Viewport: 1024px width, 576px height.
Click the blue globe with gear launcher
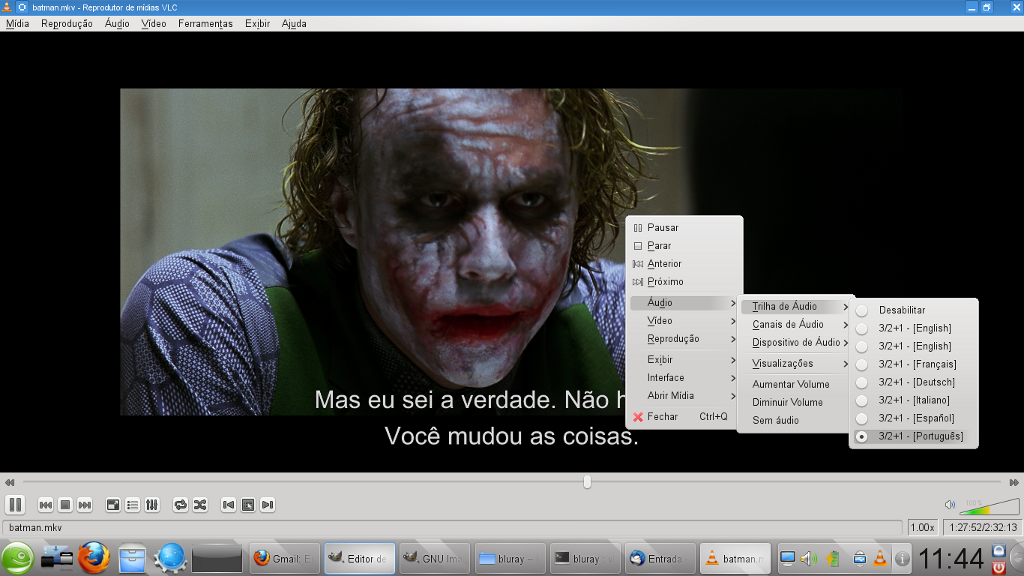coord(171,558)
